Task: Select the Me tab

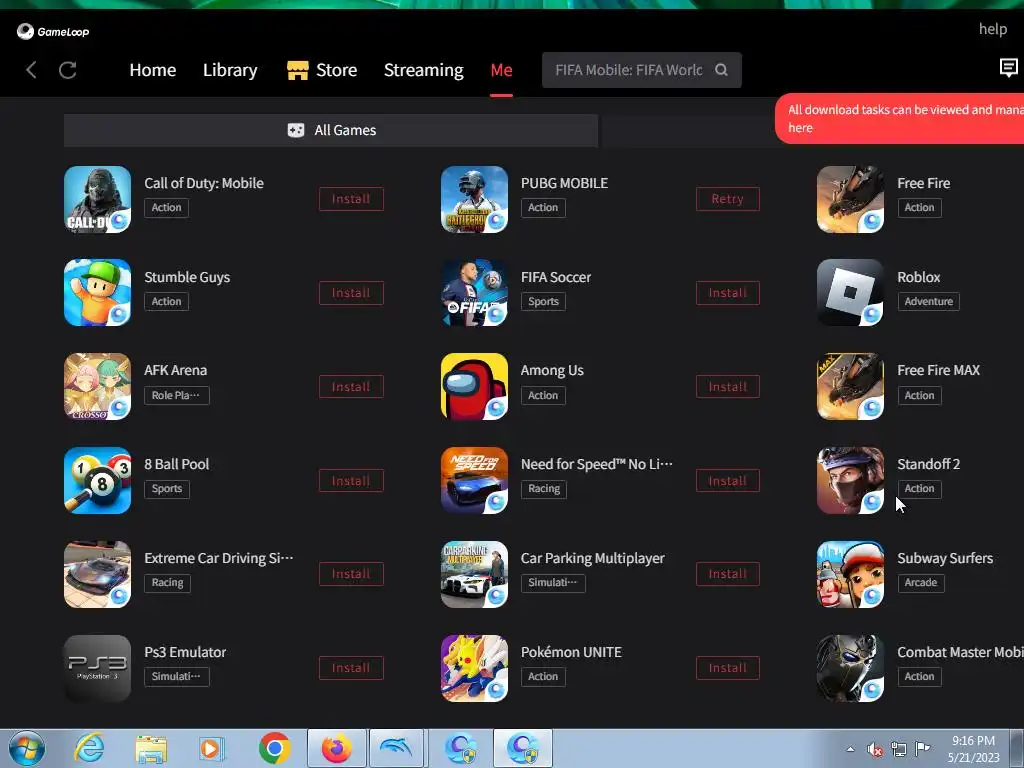Action: [502, 70]
